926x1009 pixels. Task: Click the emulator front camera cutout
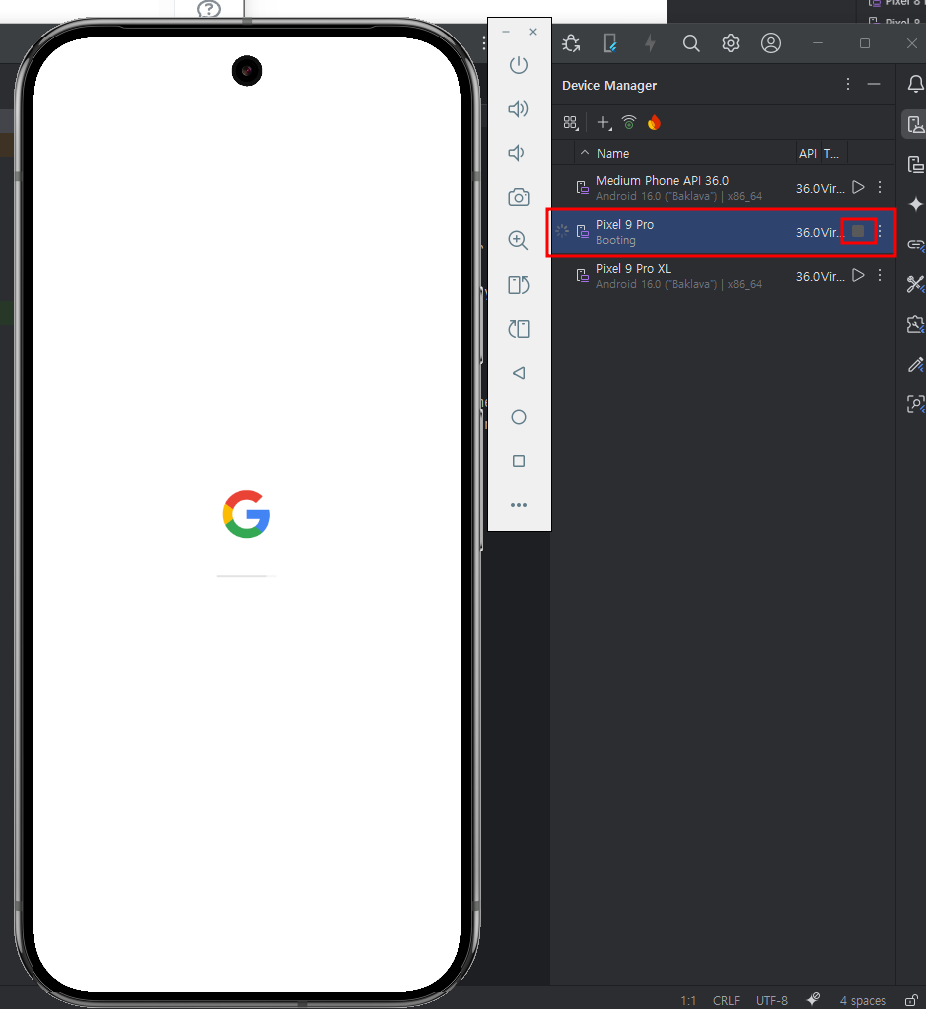(246, 71)
